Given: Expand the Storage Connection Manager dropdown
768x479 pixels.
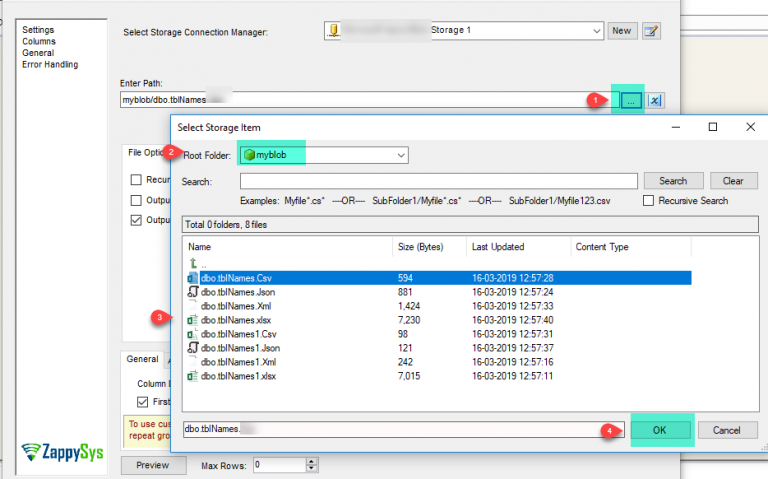Looking at the screenshot, I should tap(595, 31).
